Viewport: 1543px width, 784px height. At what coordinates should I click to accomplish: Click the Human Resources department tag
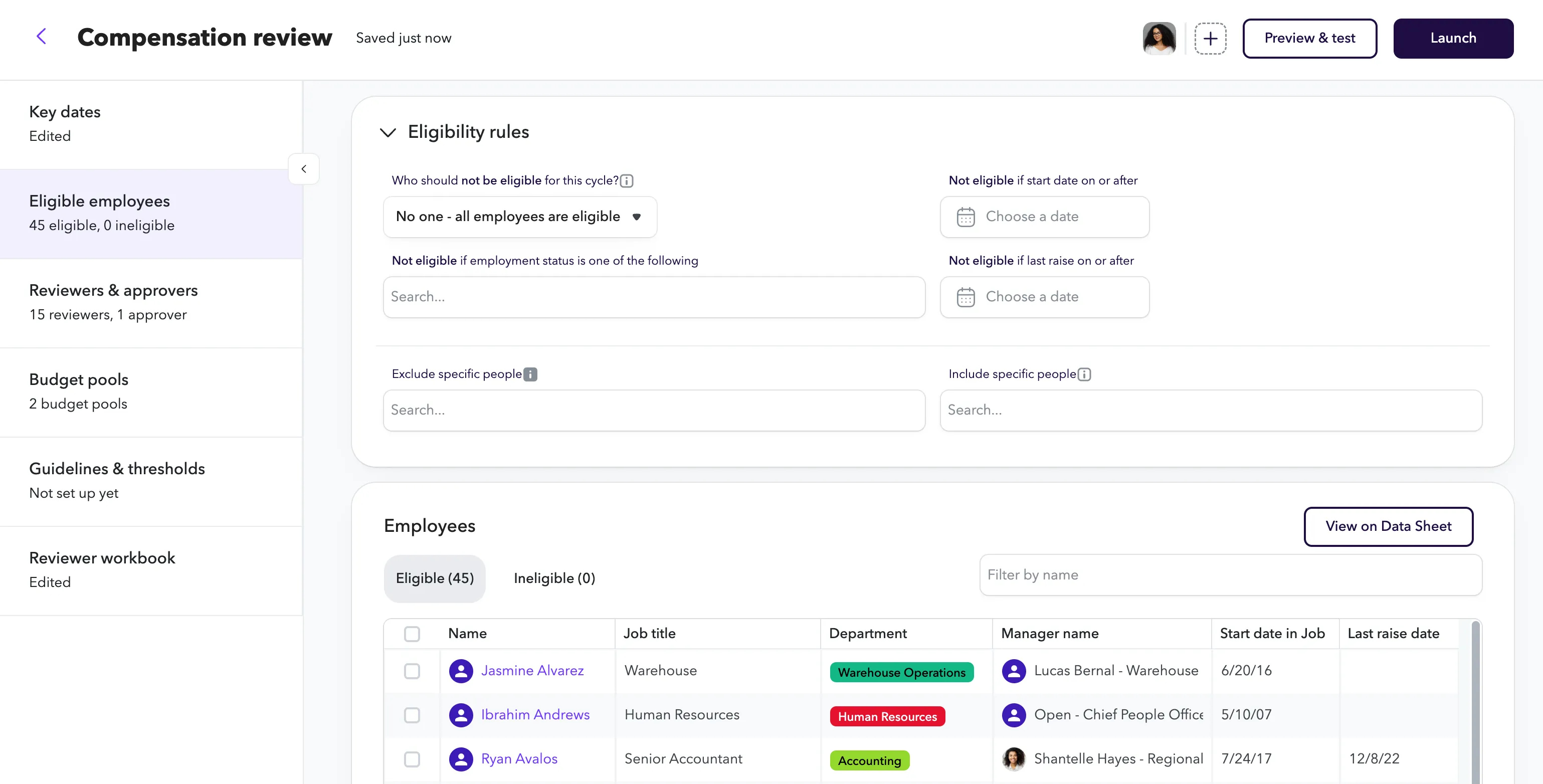coord(887,717)
